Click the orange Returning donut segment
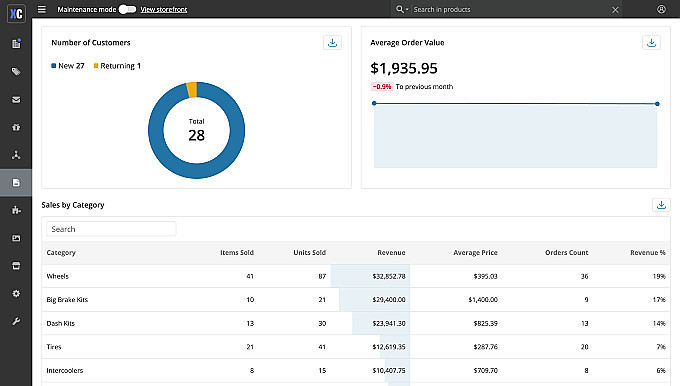This screenshot has height=386, width=680. pyautogui.click(x=192, y=90)
